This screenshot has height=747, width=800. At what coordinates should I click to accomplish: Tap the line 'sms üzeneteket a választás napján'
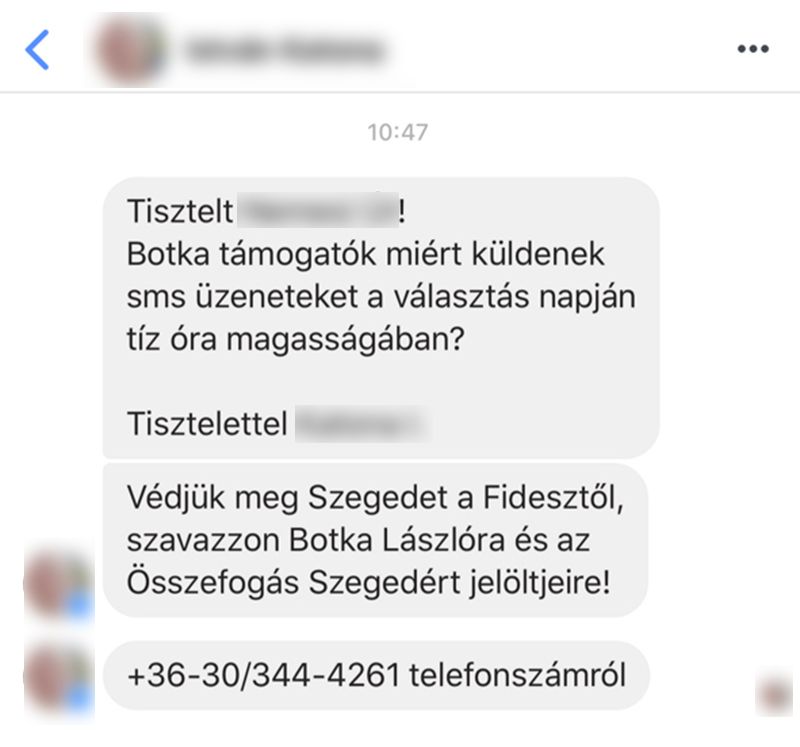coord(381,297)
